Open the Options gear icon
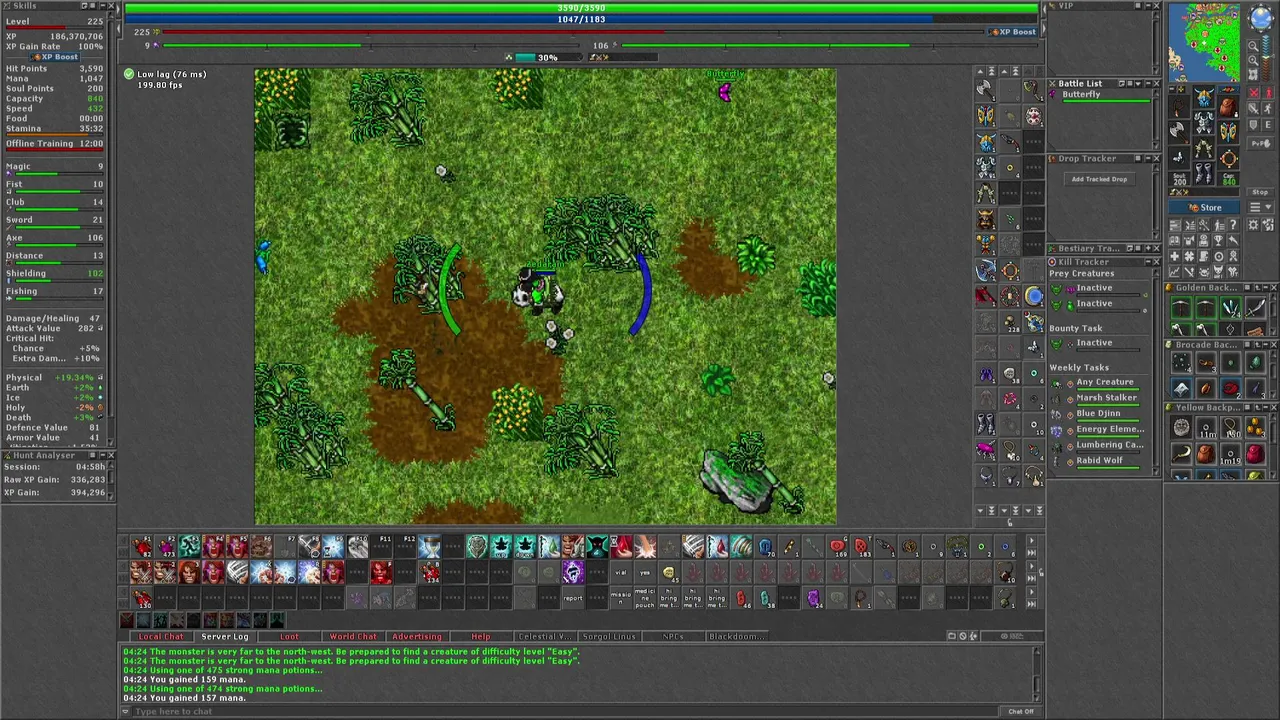This screenshot has height=720, width=1280. (1253, 225)
